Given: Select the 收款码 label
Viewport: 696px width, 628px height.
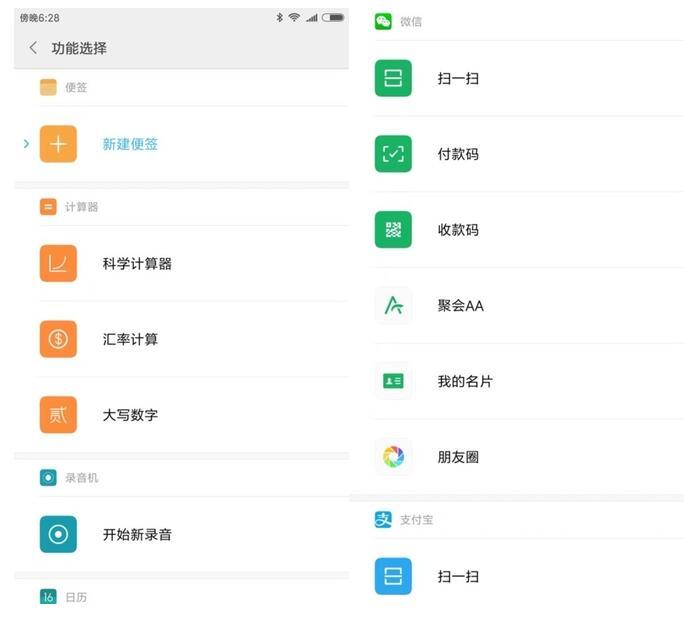Looking at the screenshot, I should click(x=458, y=230).
